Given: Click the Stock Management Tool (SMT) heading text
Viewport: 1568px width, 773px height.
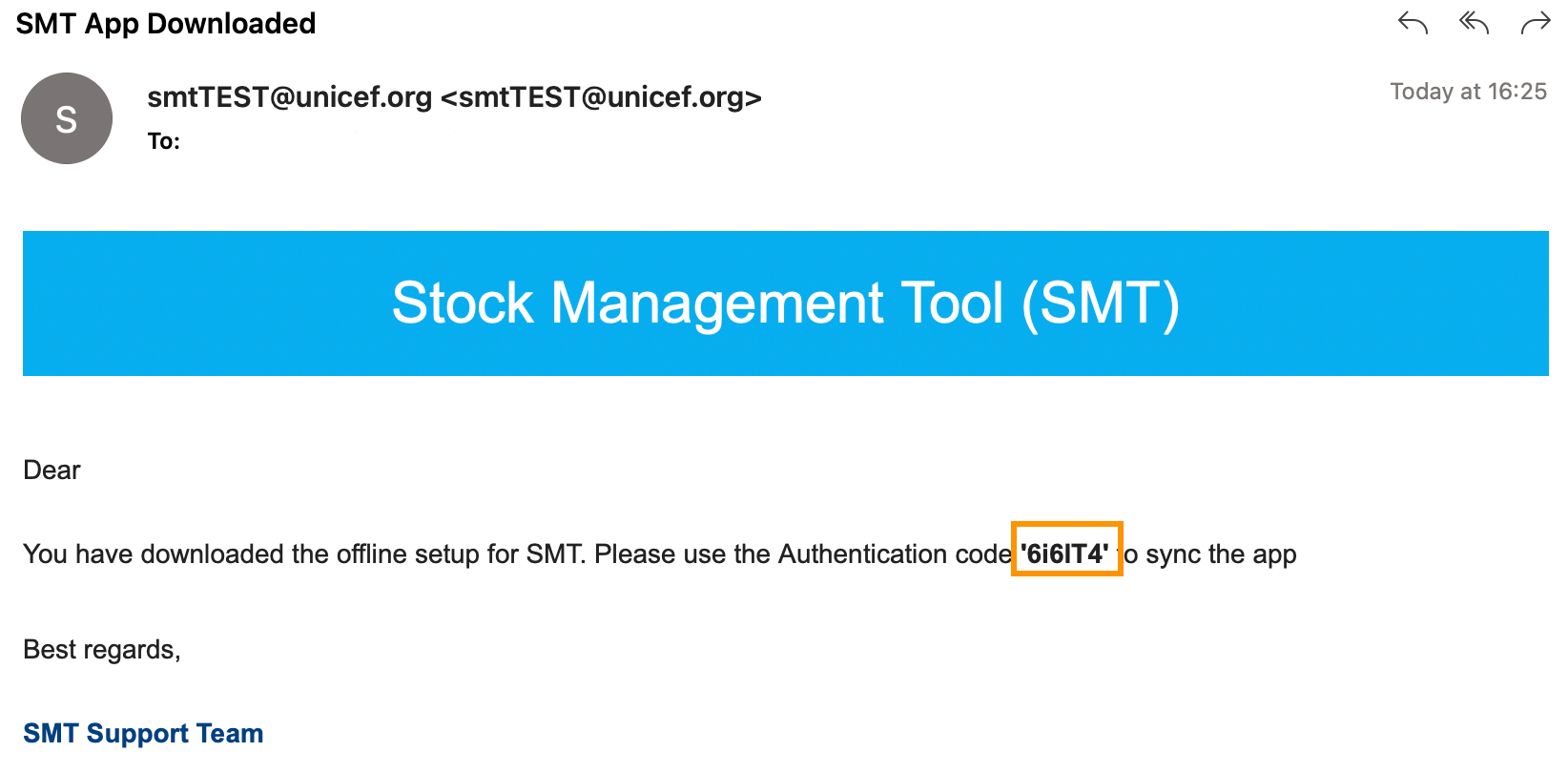Looking at the screenshot, I should (x=786, y=303).
